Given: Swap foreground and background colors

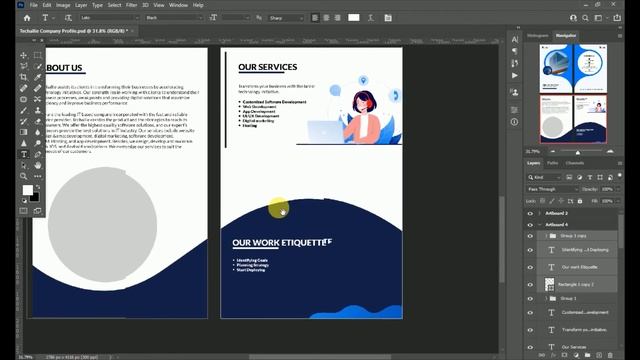Looking at the screenshot, I should pyautogui.click(x=38, y=187).
